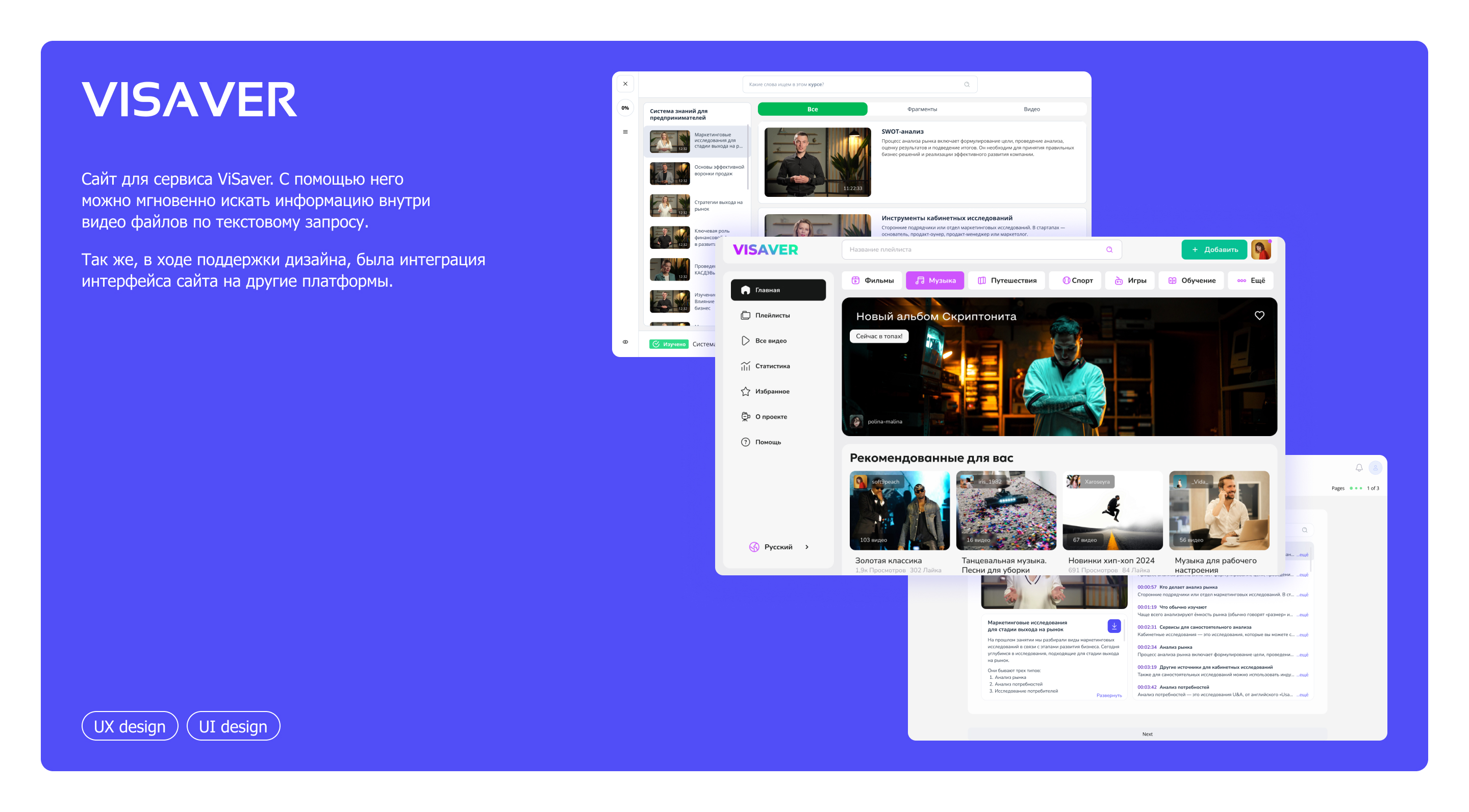Click the Next button at the bottom

(x=1147, y=734)
